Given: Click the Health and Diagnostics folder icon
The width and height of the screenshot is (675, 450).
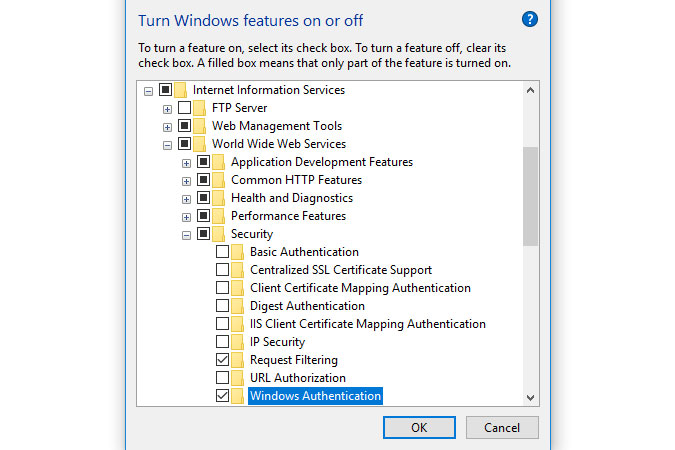Looking at the screenshot, I should [219, 198].
